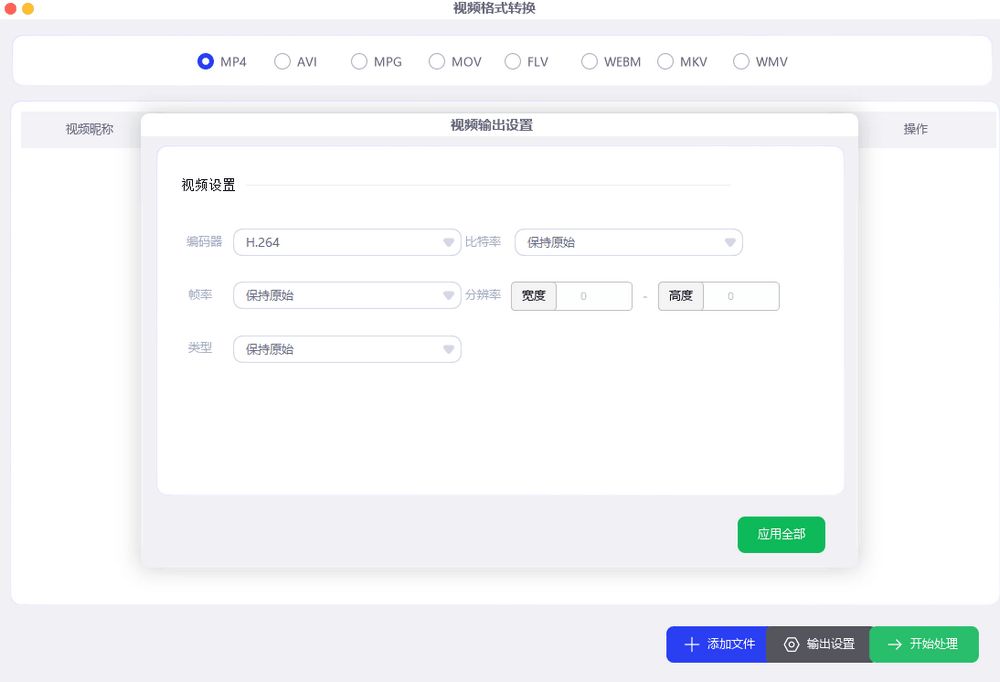Open the 比特率 bitrate dropdown
The image size is (1000, 682).
coord(628,242)
